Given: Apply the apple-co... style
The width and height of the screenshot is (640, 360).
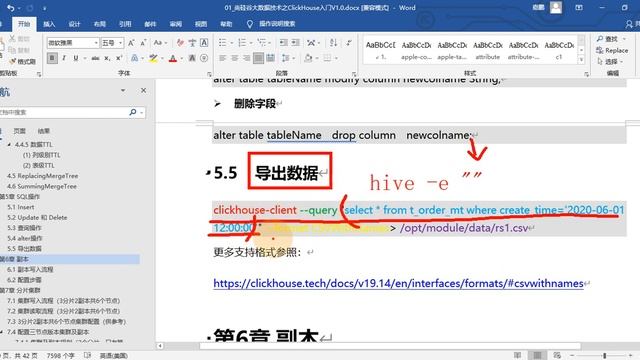Looking at the screenshot, I should 416,51.
